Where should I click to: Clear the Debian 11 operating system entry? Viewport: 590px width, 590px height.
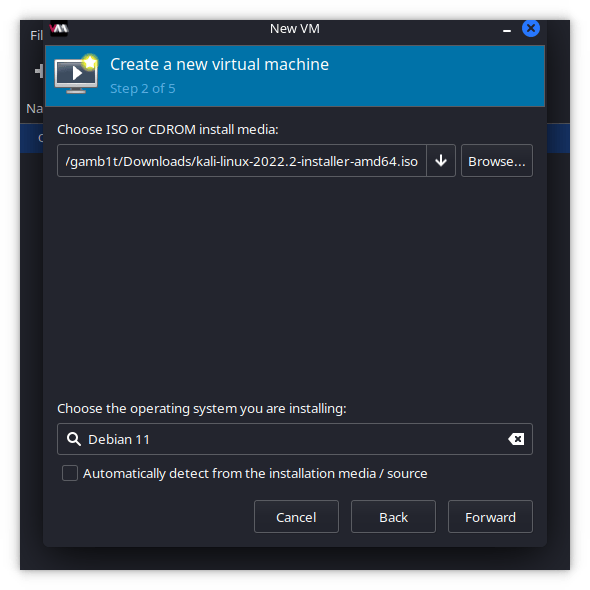coord(516,439)
